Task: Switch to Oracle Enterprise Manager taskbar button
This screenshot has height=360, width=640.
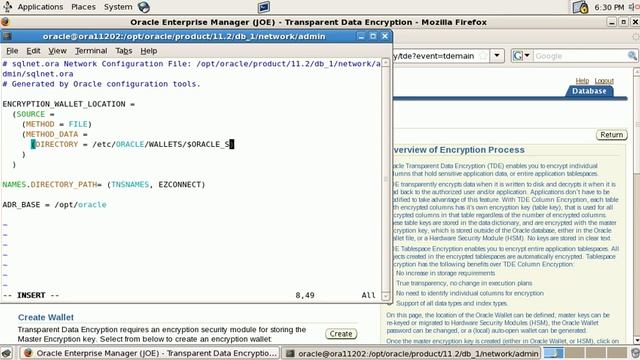Action: point(149,353)
